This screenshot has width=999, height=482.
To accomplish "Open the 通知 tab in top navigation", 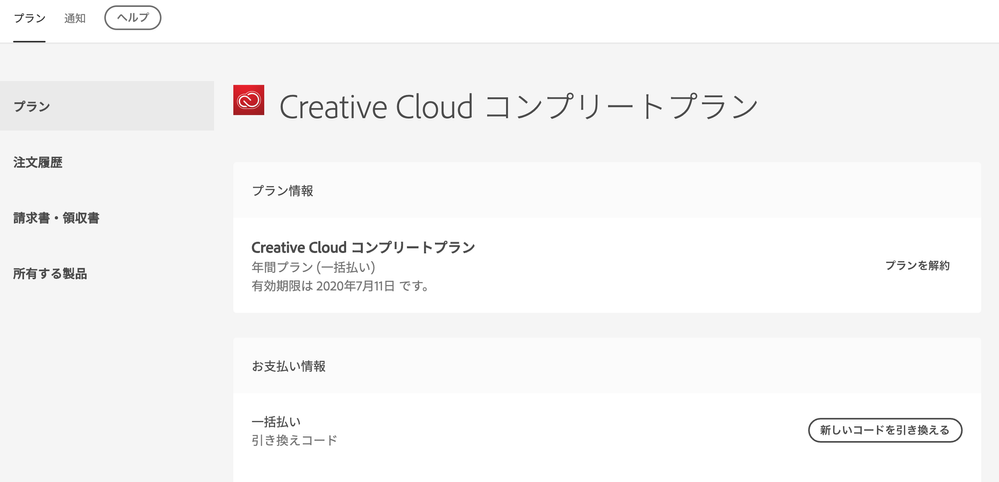I will pos(75,18).
